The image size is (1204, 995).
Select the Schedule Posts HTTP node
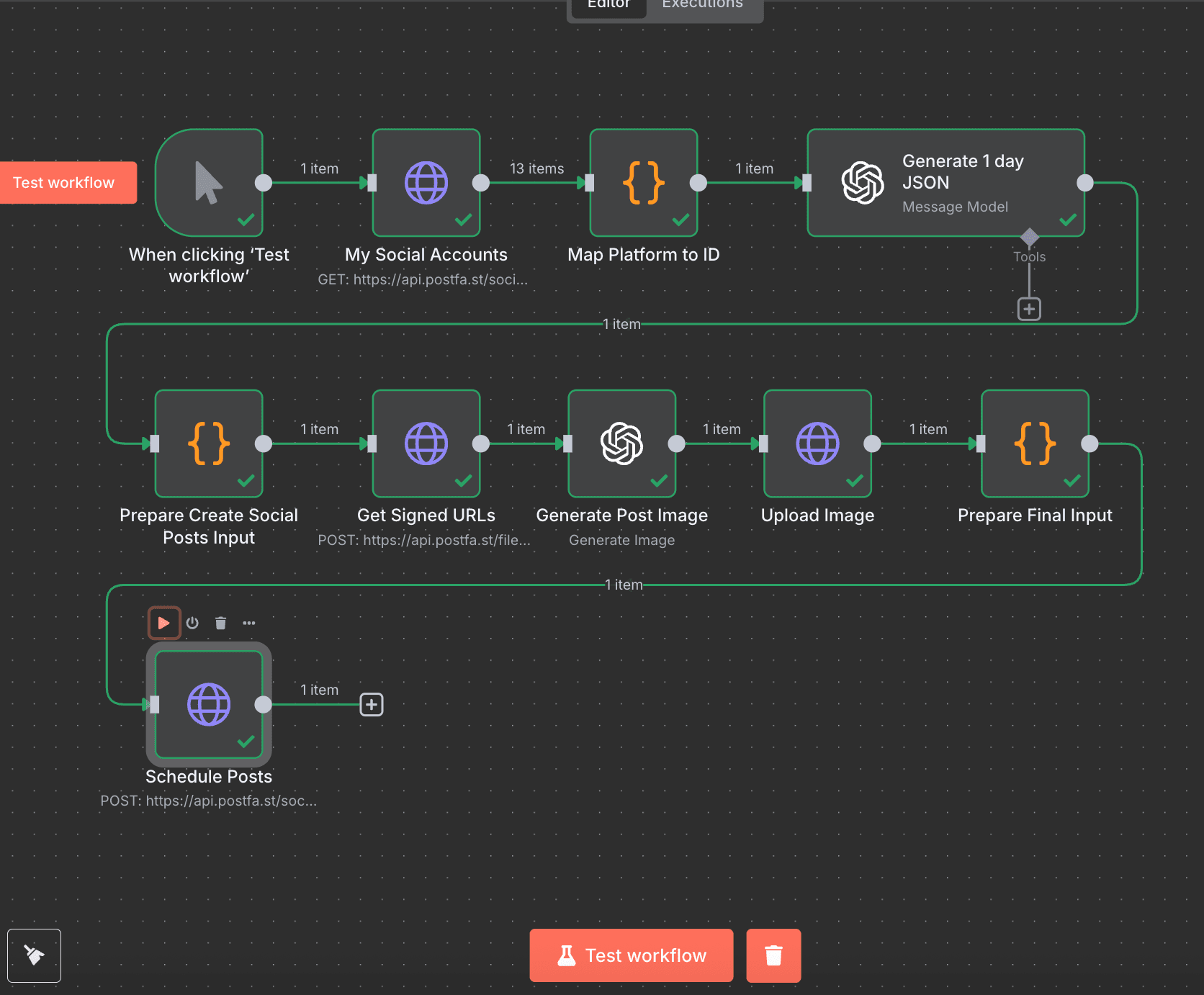click(x=209, y=704)
